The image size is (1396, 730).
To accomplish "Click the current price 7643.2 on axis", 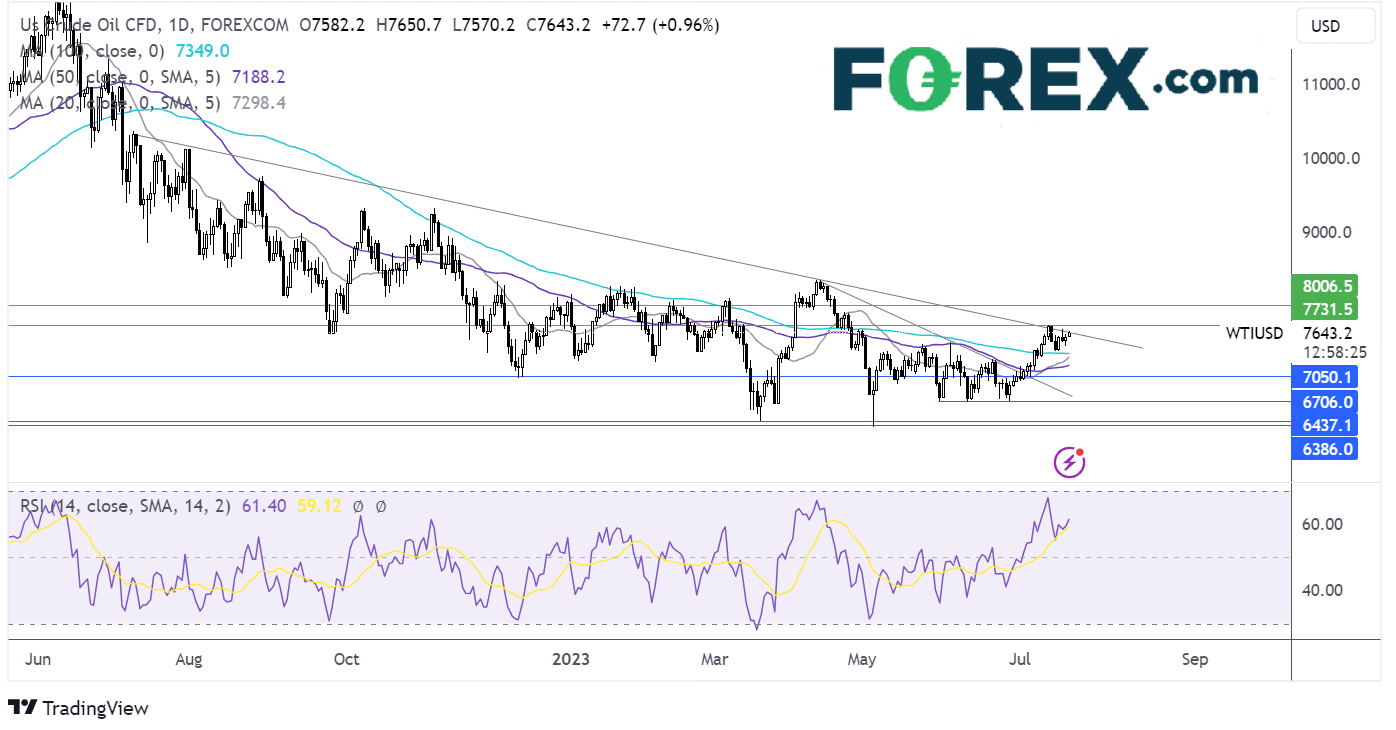I will click(x=1329, y=333).
